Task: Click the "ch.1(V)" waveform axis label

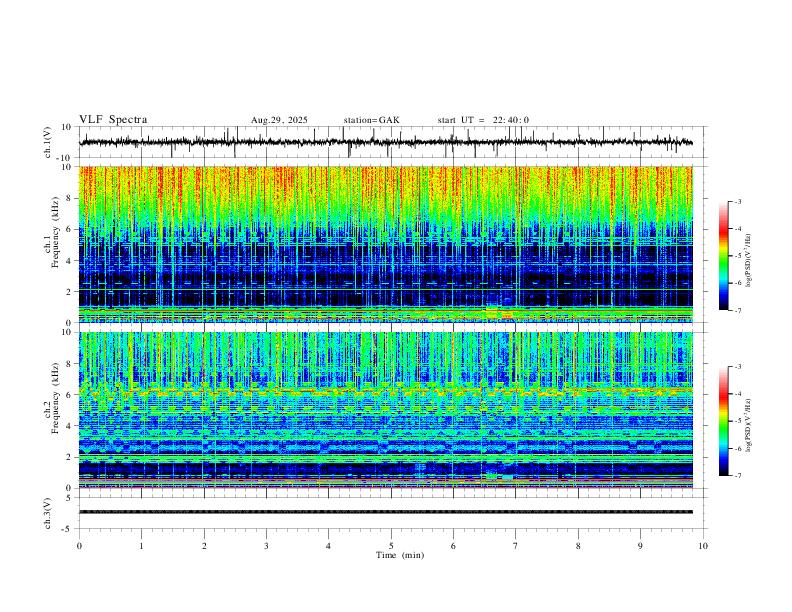Action: [x=48, y=142]
